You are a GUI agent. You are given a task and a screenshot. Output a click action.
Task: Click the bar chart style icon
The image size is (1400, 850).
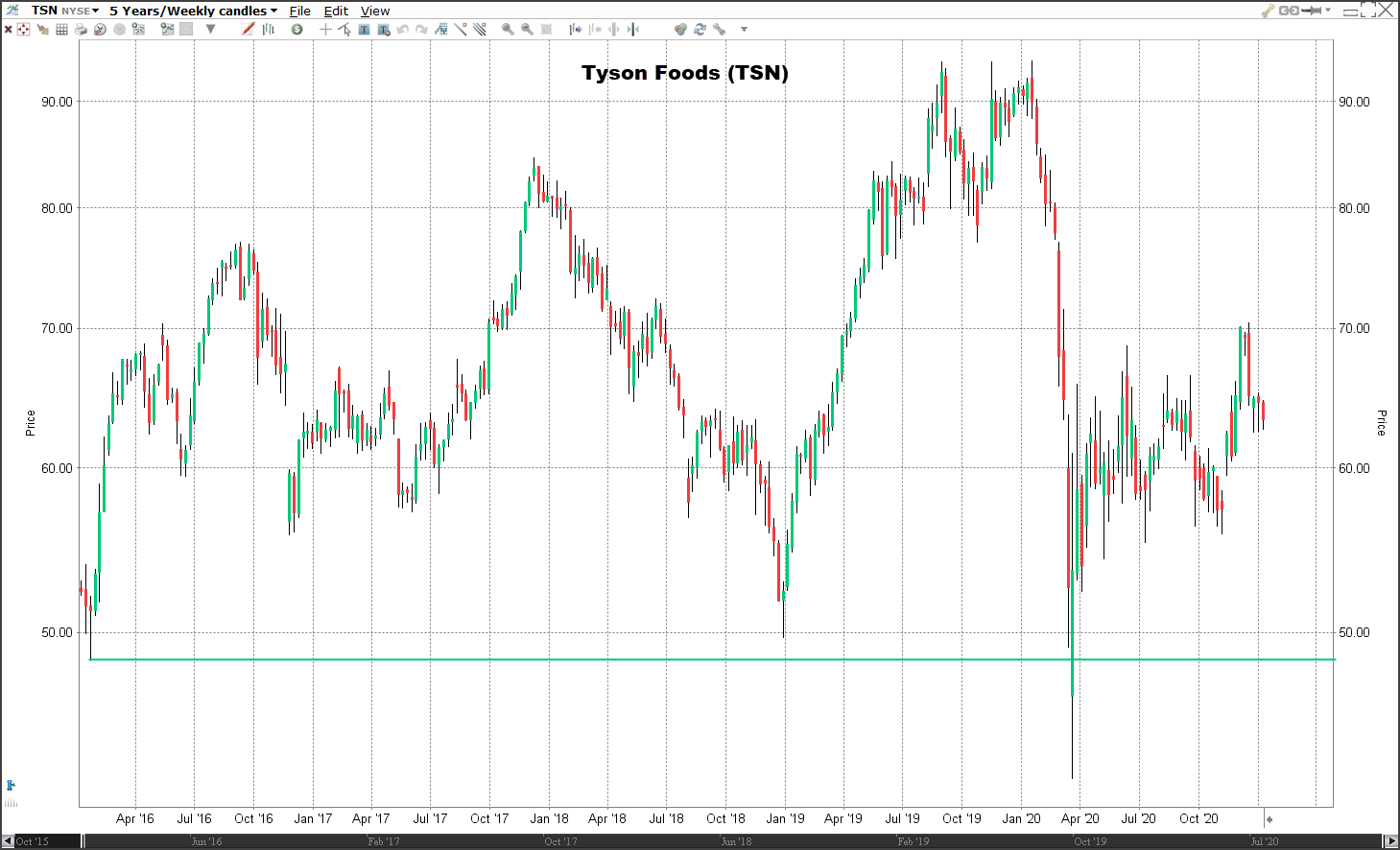point(269,30)
